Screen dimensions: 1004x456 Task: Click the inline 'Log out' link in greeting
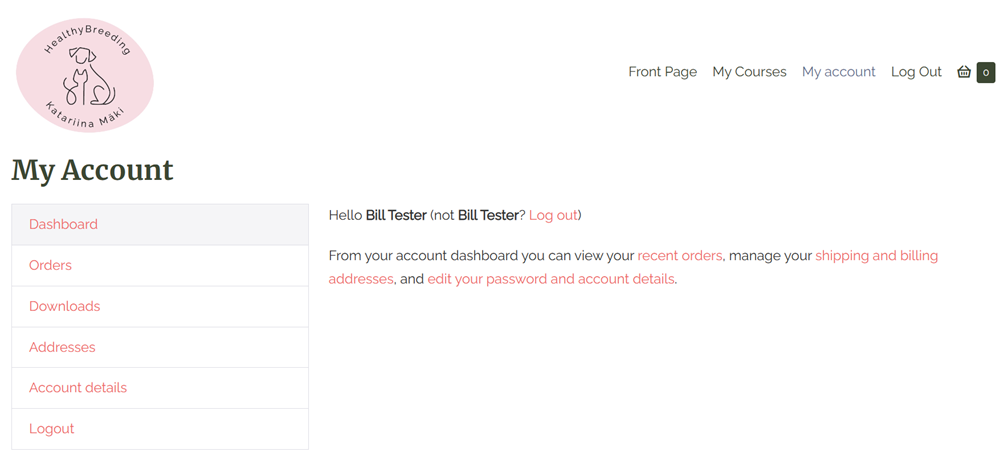[x=553, y=215]
